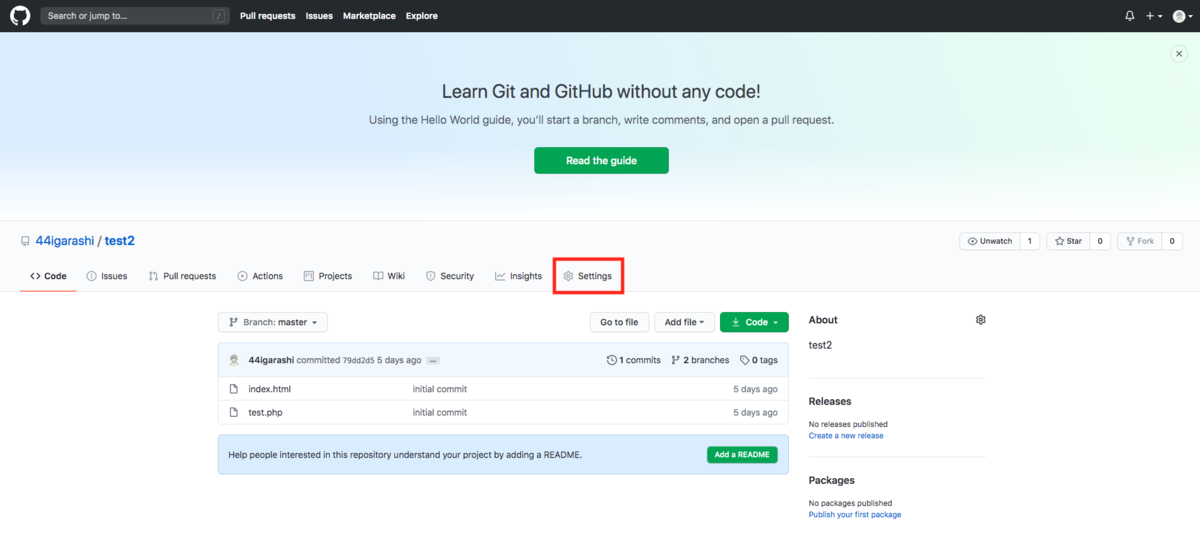This screenshot has height=535, width=1200.
Task: Open initial commit message for index.html
Action: pos(440,389)
